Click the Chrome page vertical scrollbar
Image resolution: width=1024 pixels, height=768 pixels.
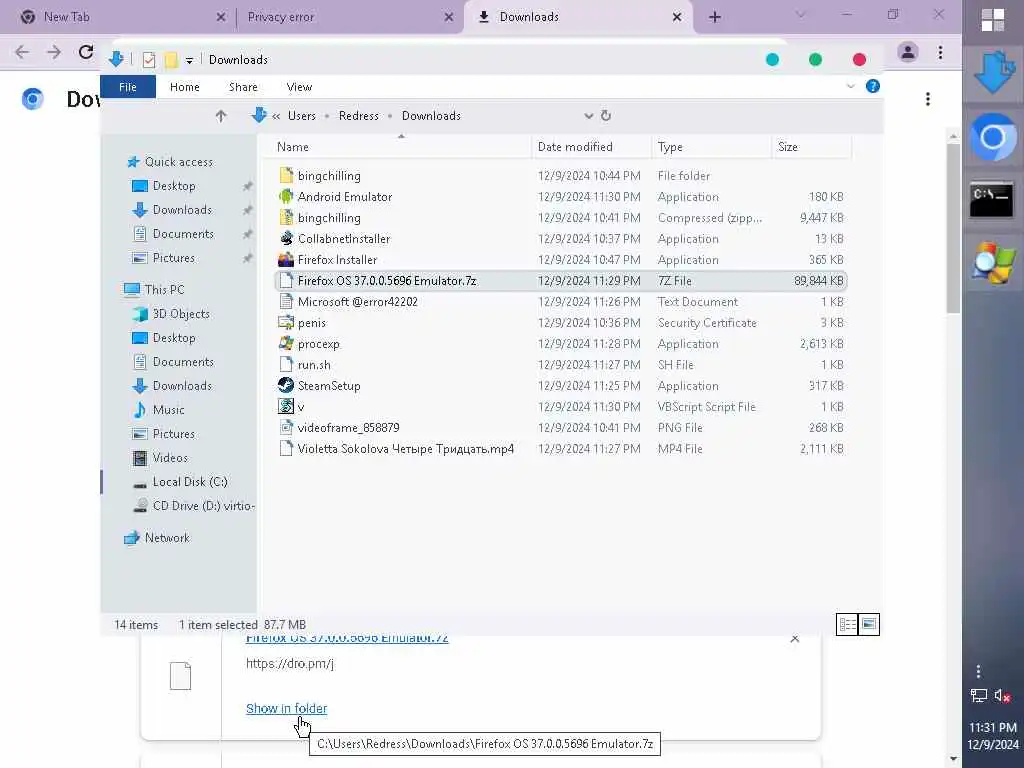pos(953,229)
